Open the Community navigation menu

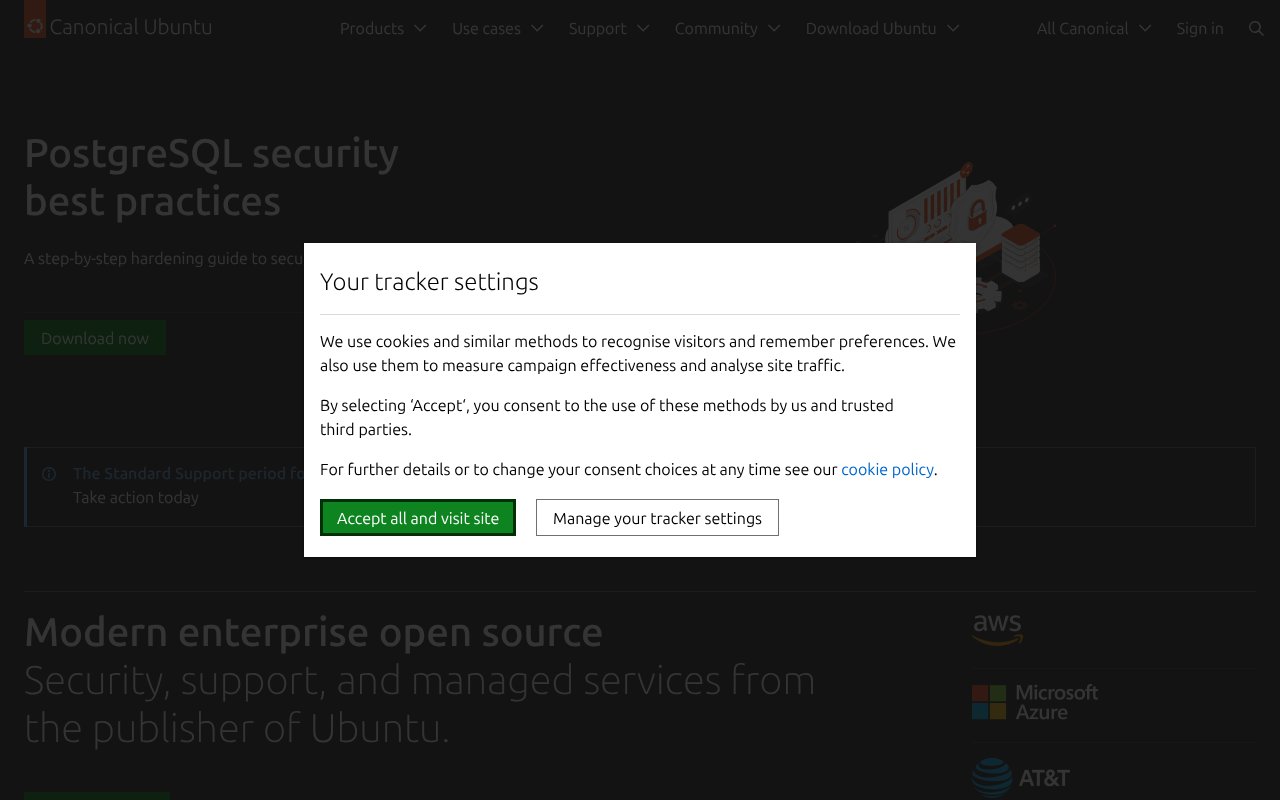click(727, 29)
